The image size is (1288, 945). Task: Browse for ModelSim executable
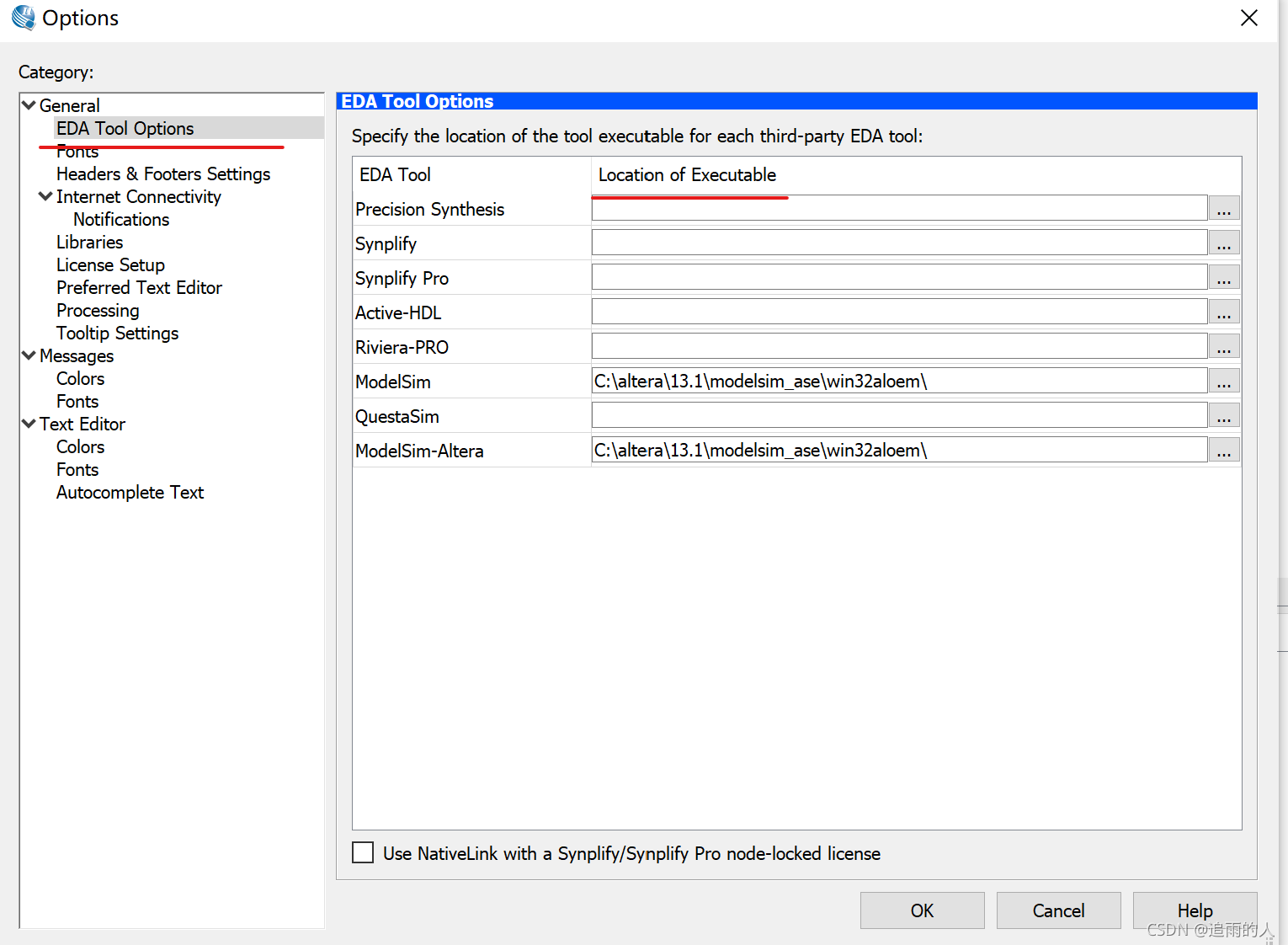pos(1224,381)
